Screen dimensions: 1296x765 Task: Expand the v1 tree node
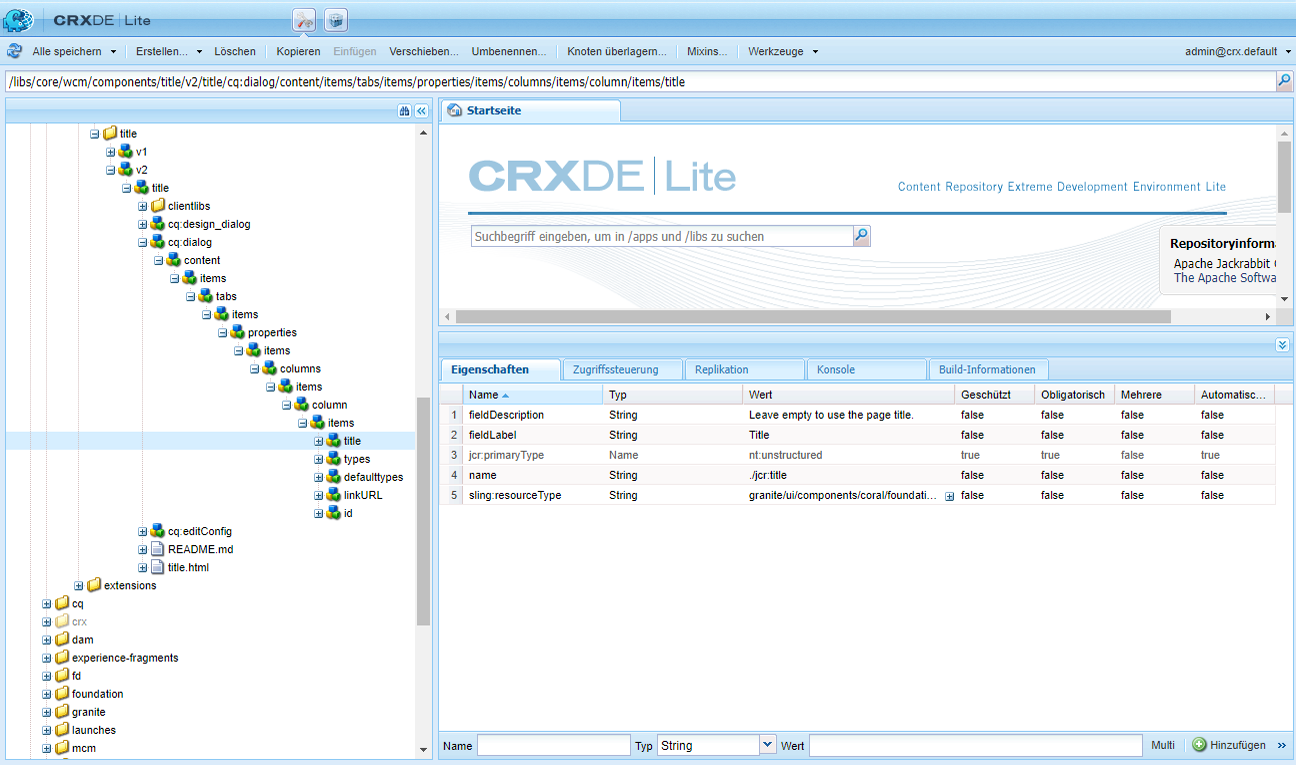111,152
